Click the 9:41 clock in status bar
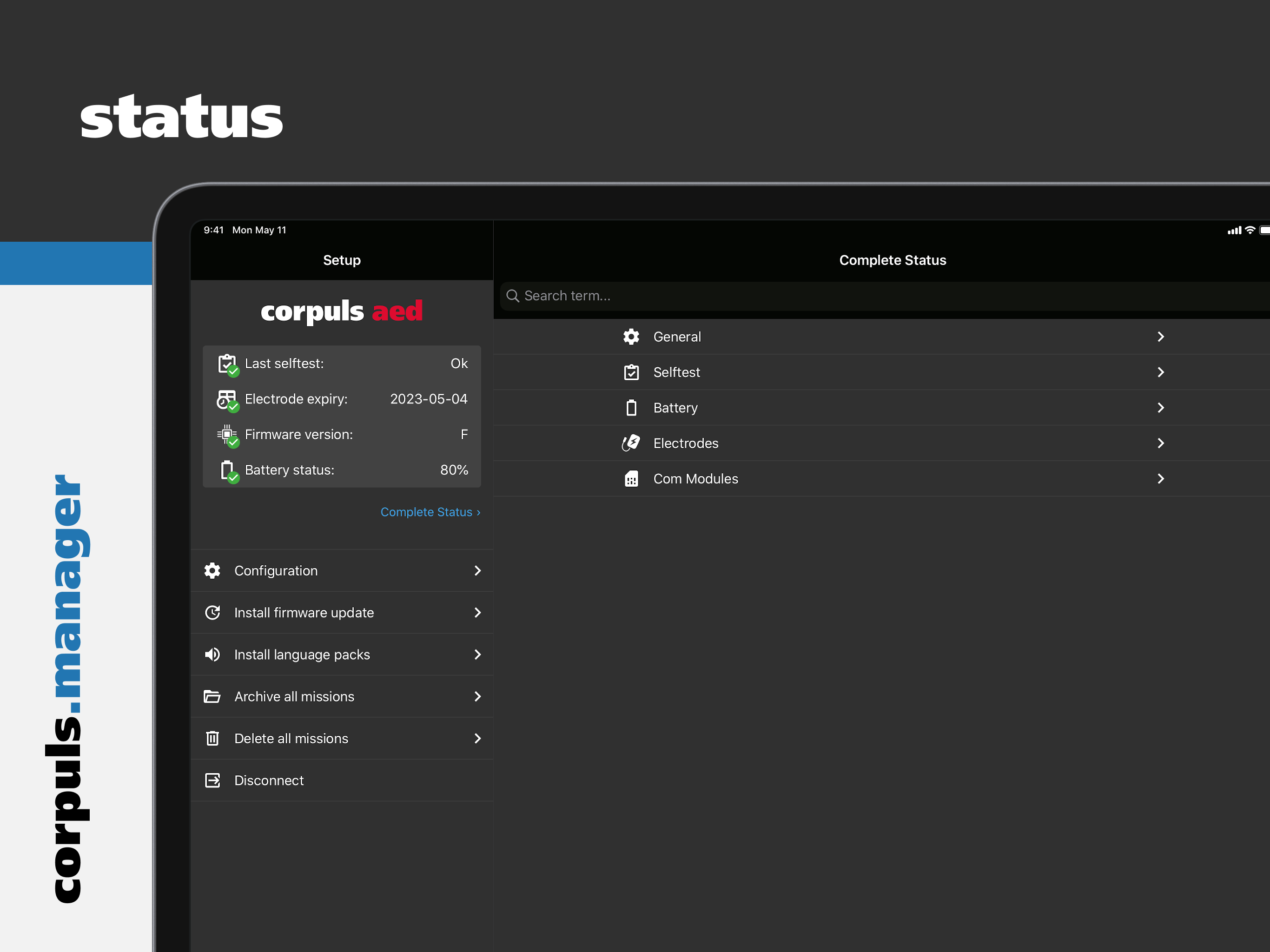Viewport: 1270px width, 952px height. tap(213, 230)
